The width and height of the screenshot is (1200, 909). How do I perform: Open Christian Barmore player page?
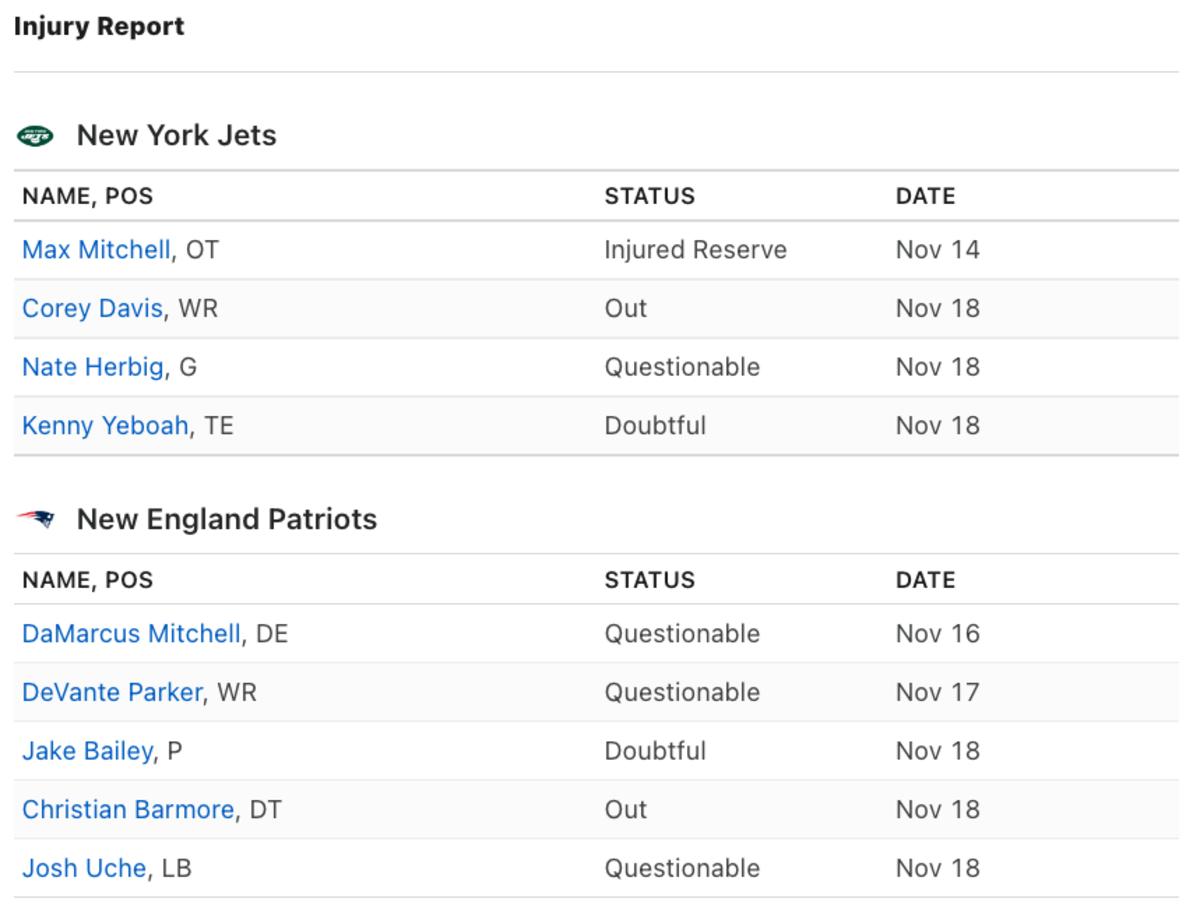click(128, 810)
